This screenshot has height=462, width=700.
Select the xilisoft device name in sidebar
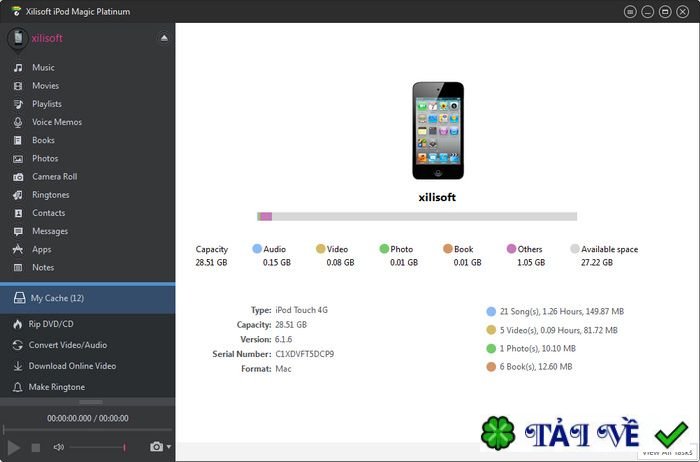(x=47, y=38)
